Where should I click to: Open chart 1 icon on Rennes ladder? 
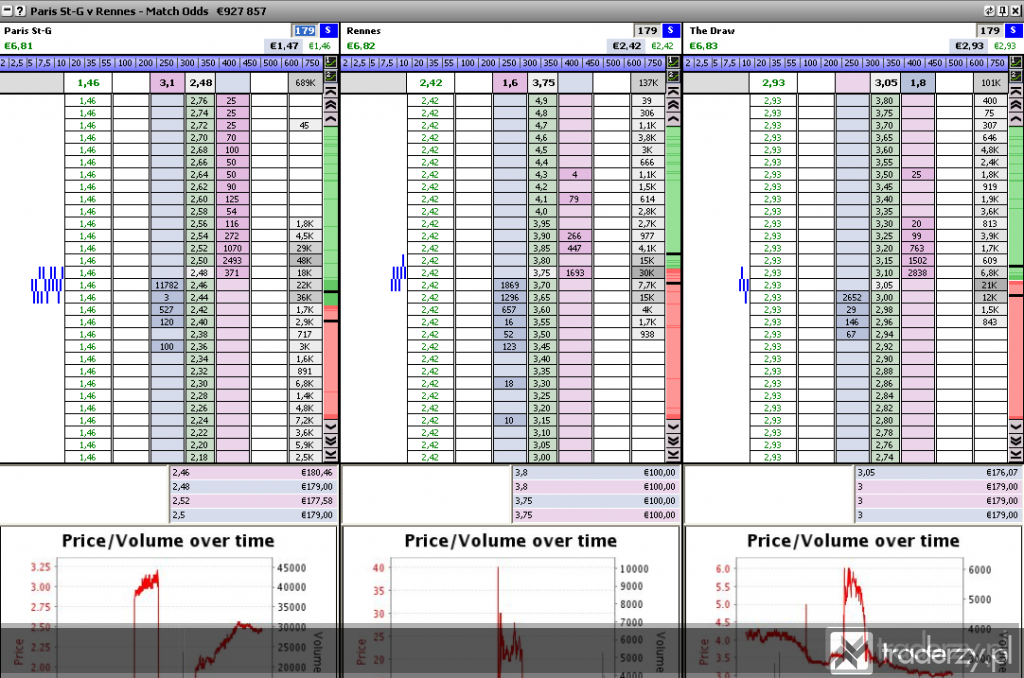(673, 63)
